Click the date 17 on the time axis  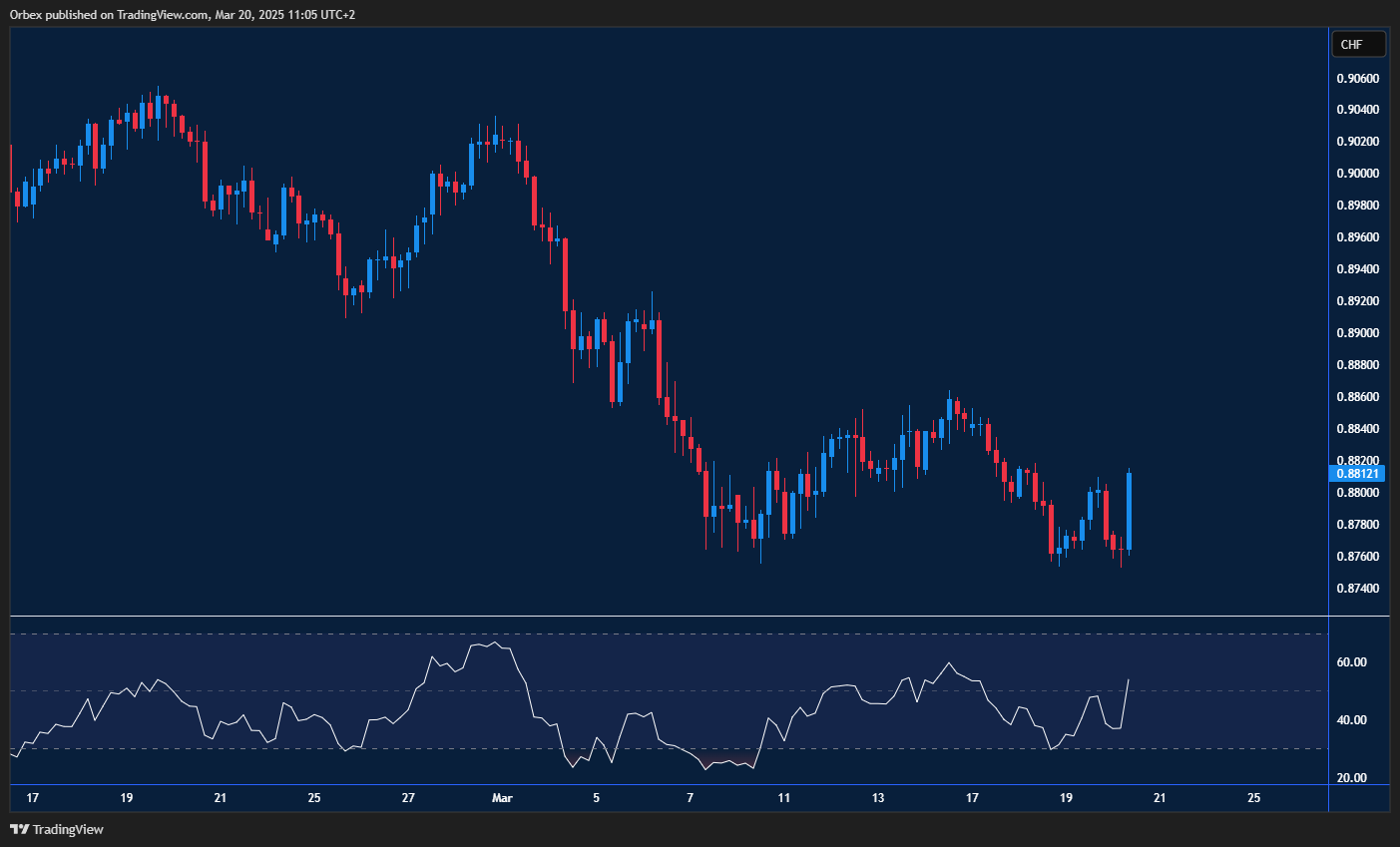[32, 798]
